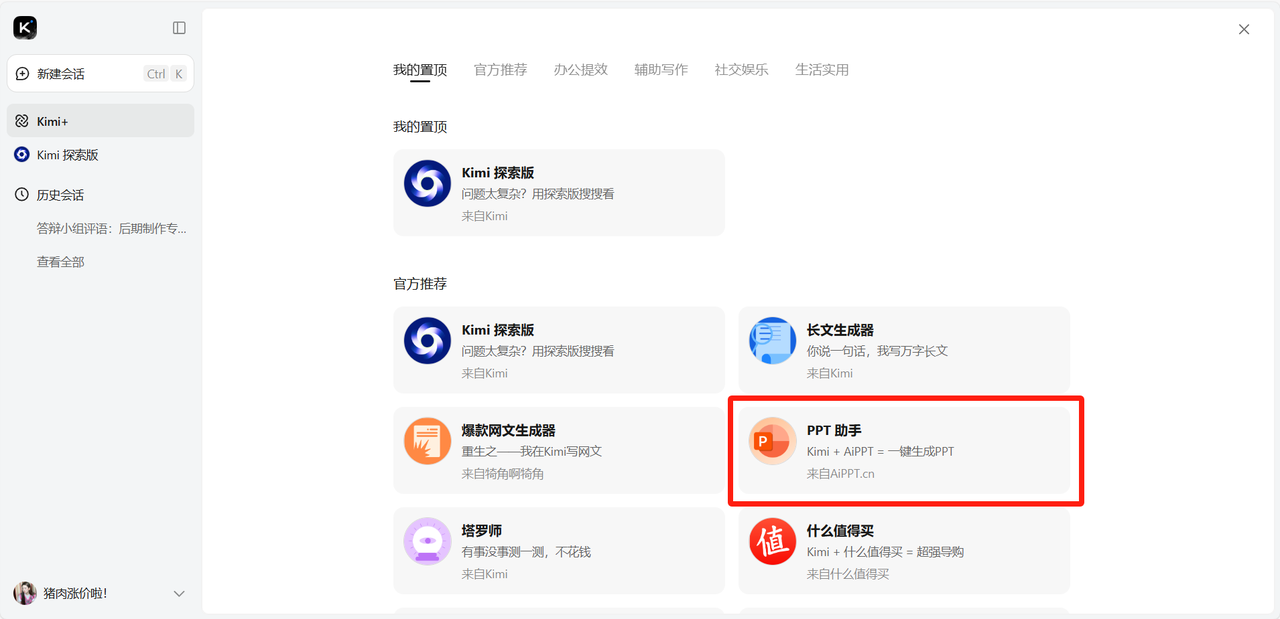Click the plus icon in 新建会话
Image resolution: width=1280 pixels, height=619 pixels.
coord(23,74)
